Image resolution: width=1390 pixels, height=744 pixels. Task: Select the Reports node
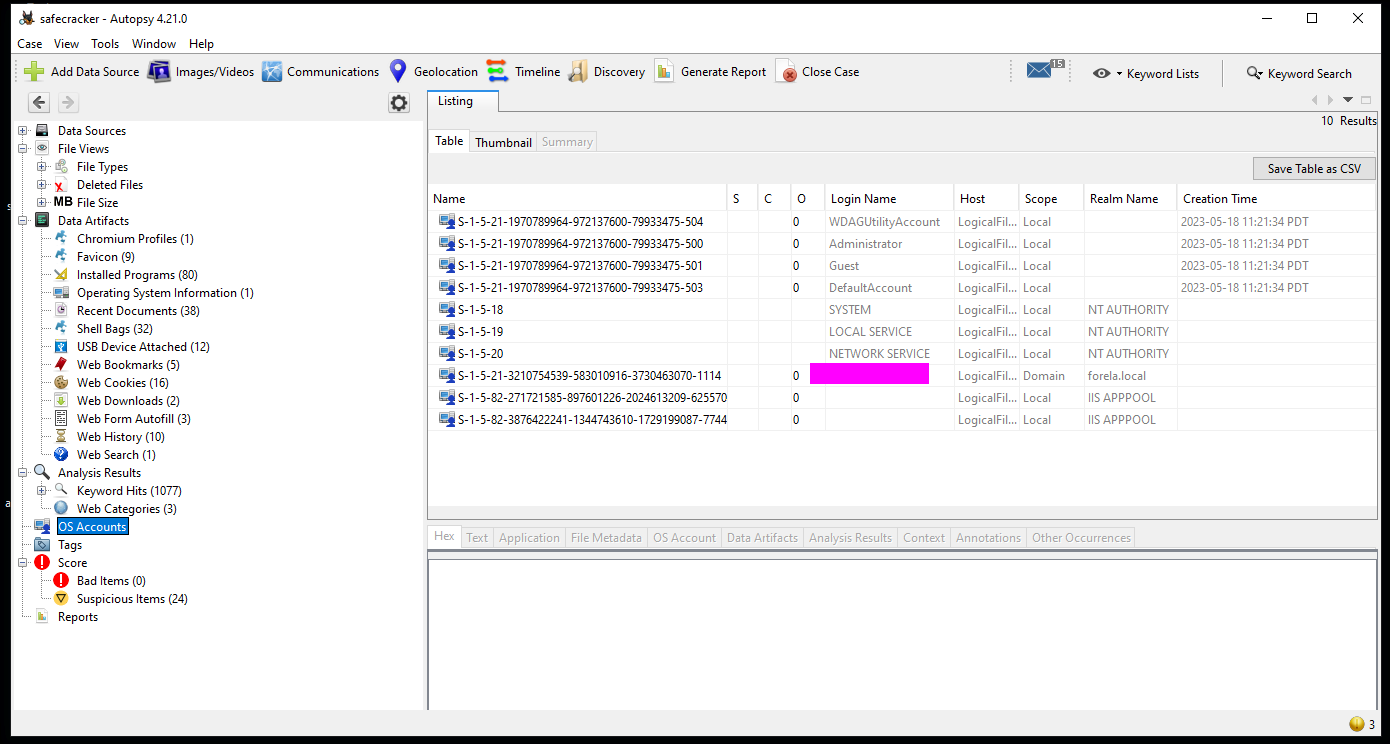point(77,617)
